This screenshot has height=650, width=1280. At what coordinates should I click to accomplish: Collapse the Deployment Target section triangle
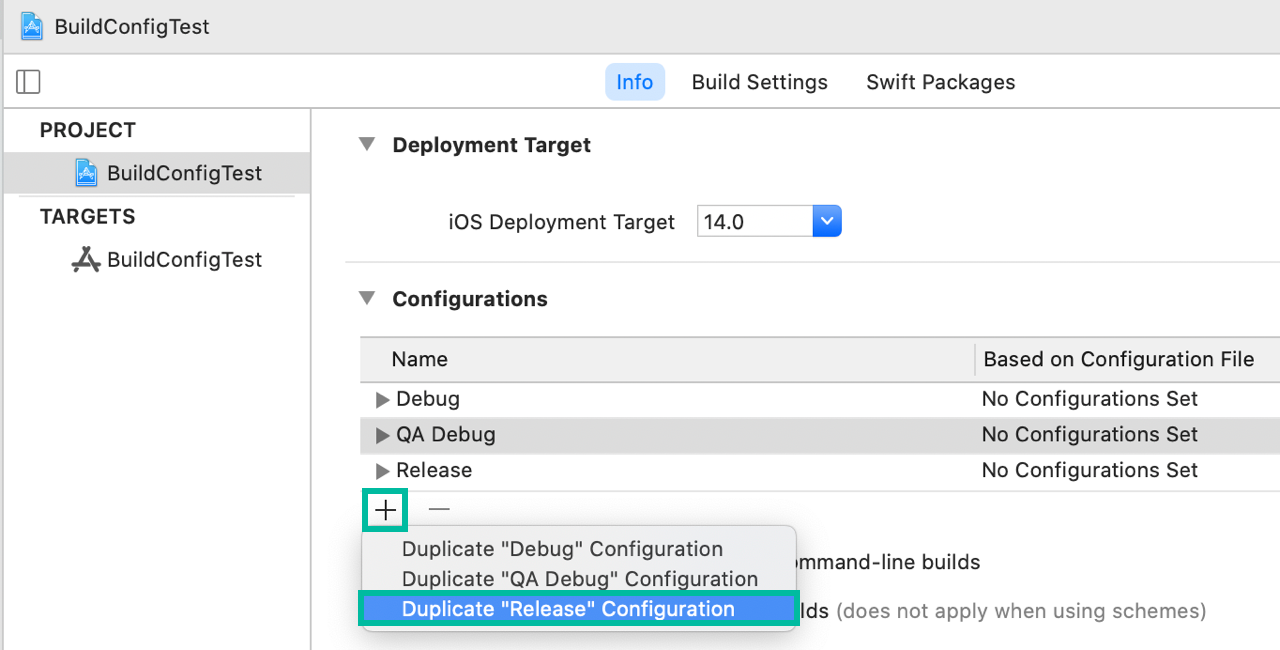pos(368,145)
